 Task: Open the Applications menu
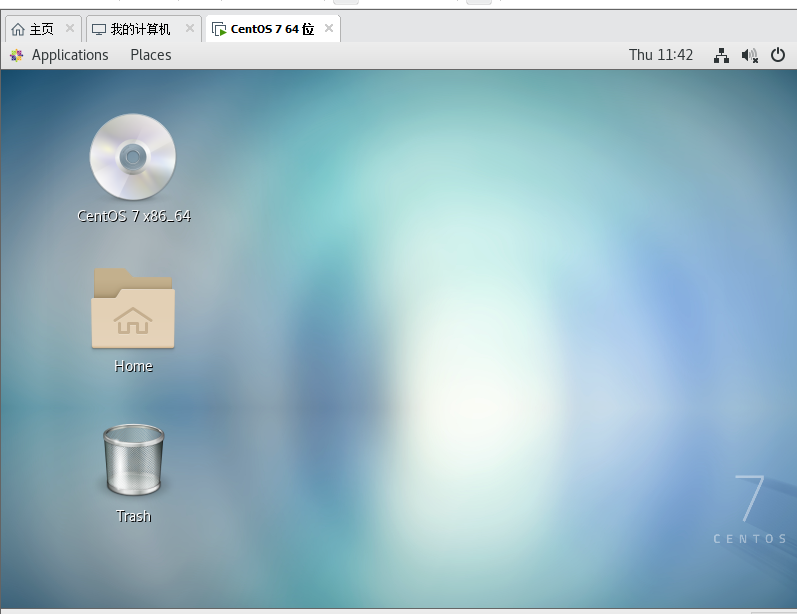pyautogui.click(x=70, y=55)
